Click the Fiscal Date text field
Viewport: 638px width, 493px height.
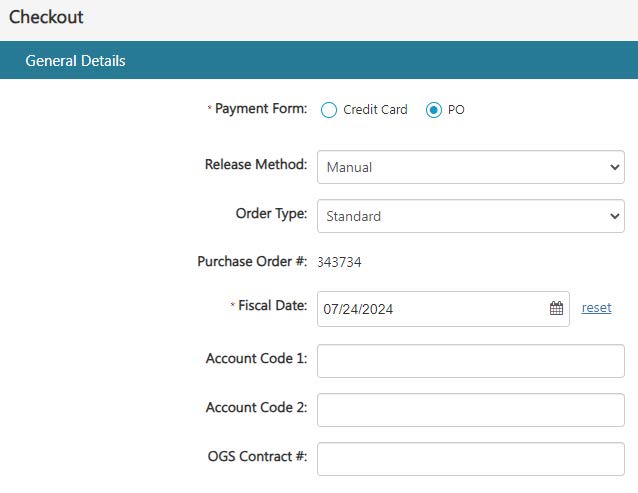(430, 309)
